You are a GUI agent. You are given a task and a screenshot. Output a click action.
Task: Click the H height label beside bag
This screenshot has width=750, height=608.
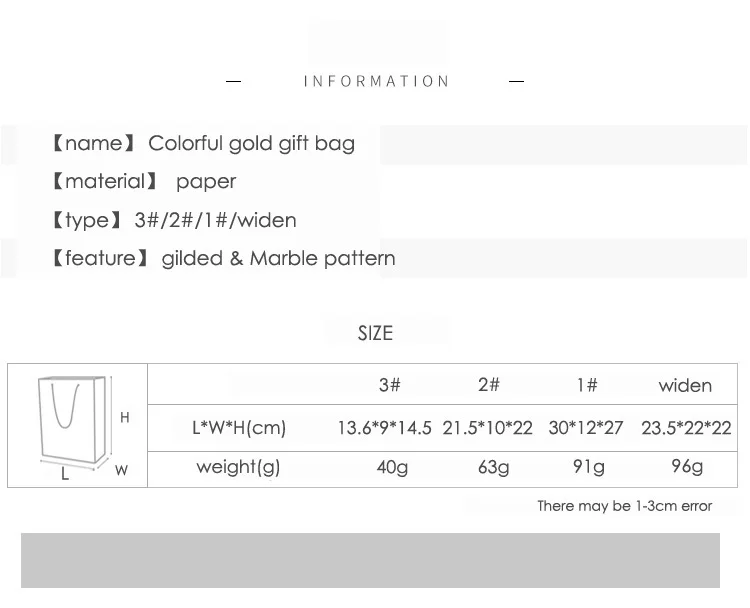click(x=125, y=418)
